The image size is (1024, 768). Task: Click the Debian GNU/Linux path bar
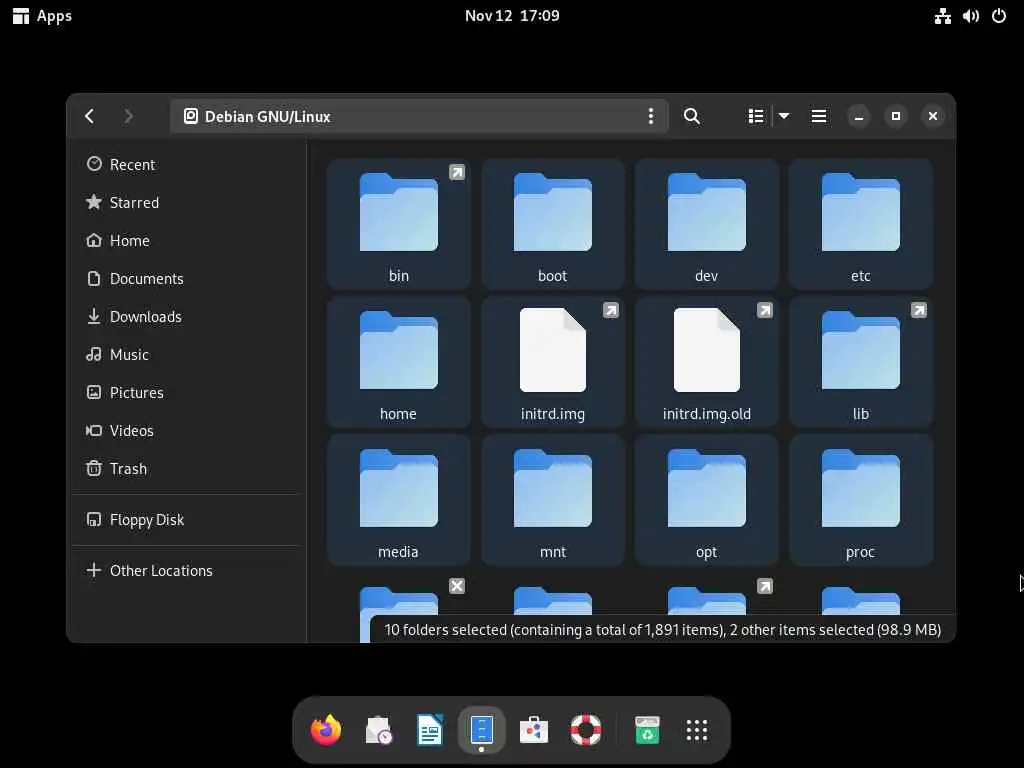(419, 116)
